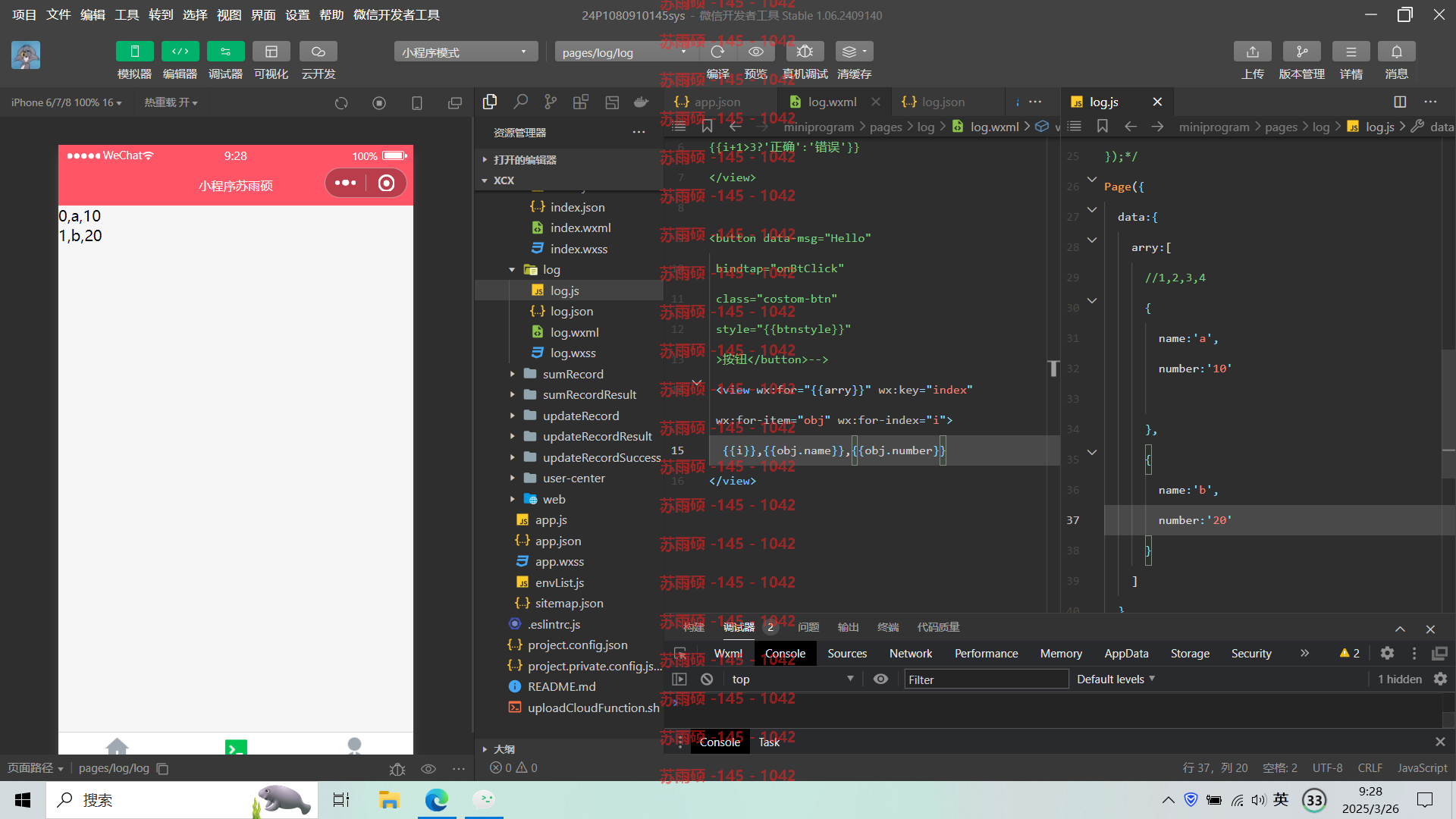Viewport: 1456px width, 819px height.
Task: Open project.config.json in the file tree
Action: (x=577, y=645)
